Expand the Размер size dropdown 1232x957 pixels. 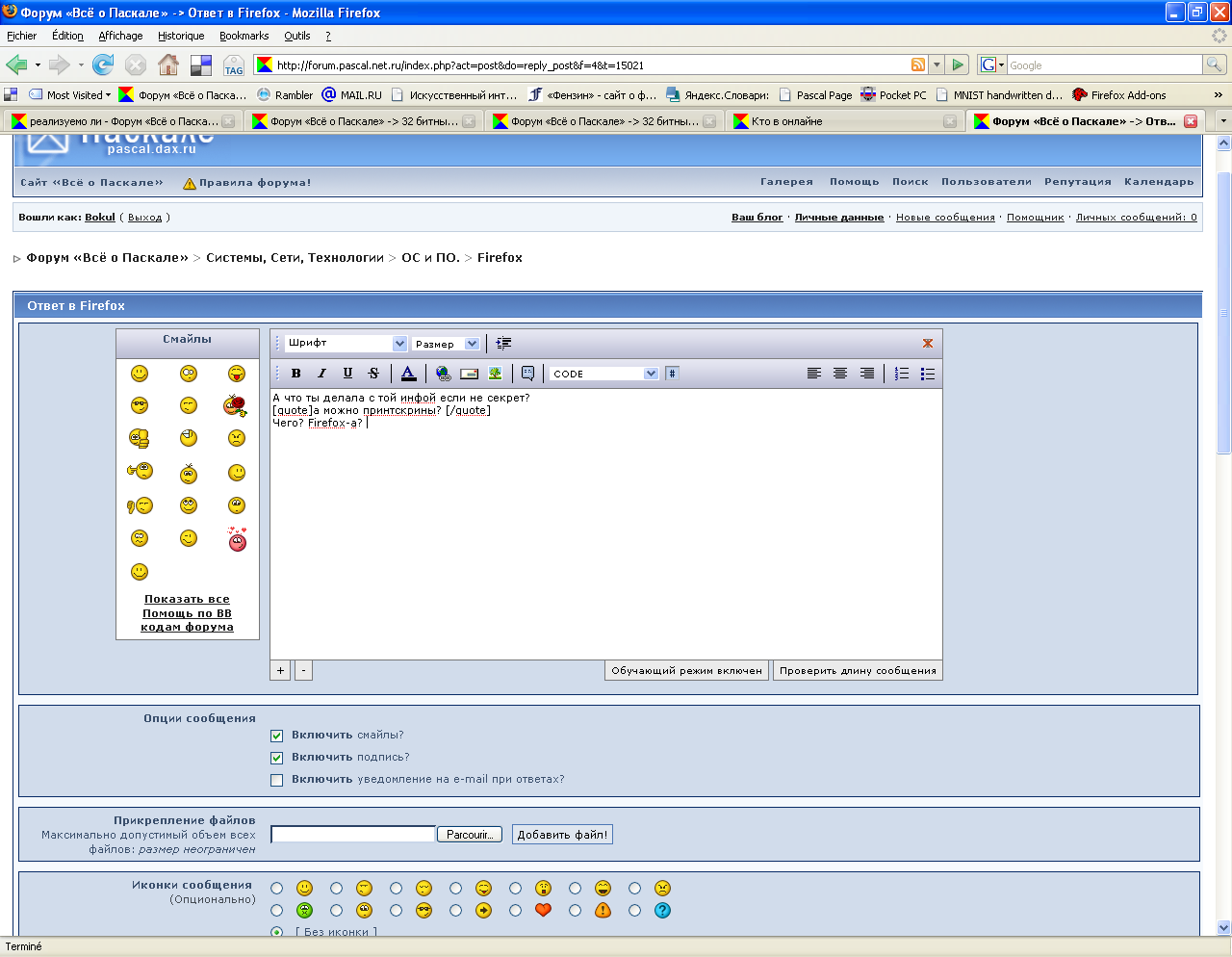tap(446, 344)
